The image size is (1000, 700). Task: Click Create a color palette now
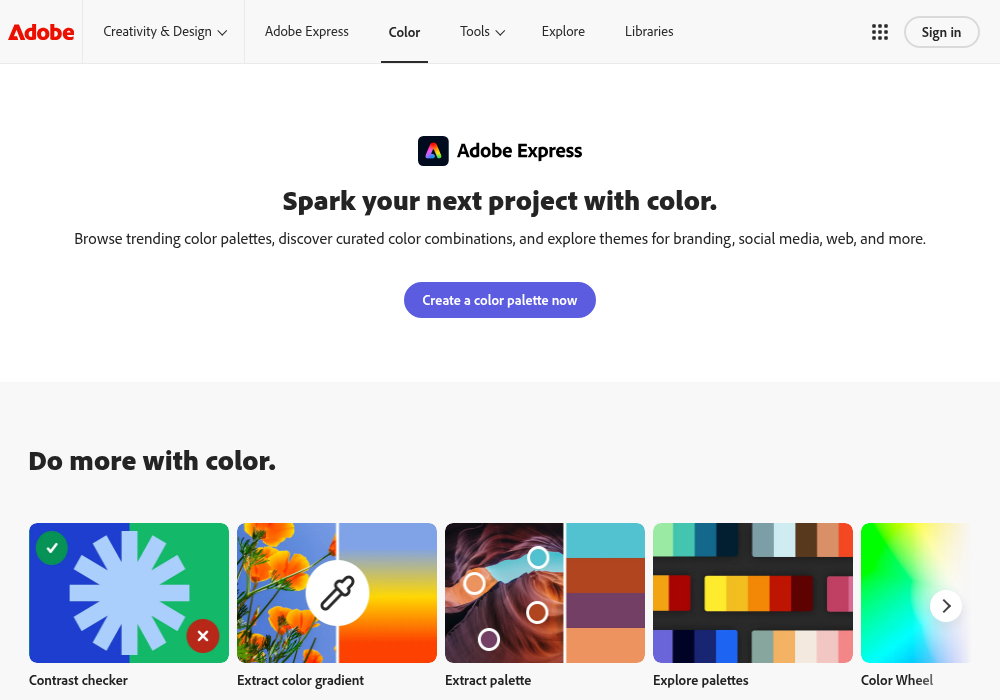point(500,300)
